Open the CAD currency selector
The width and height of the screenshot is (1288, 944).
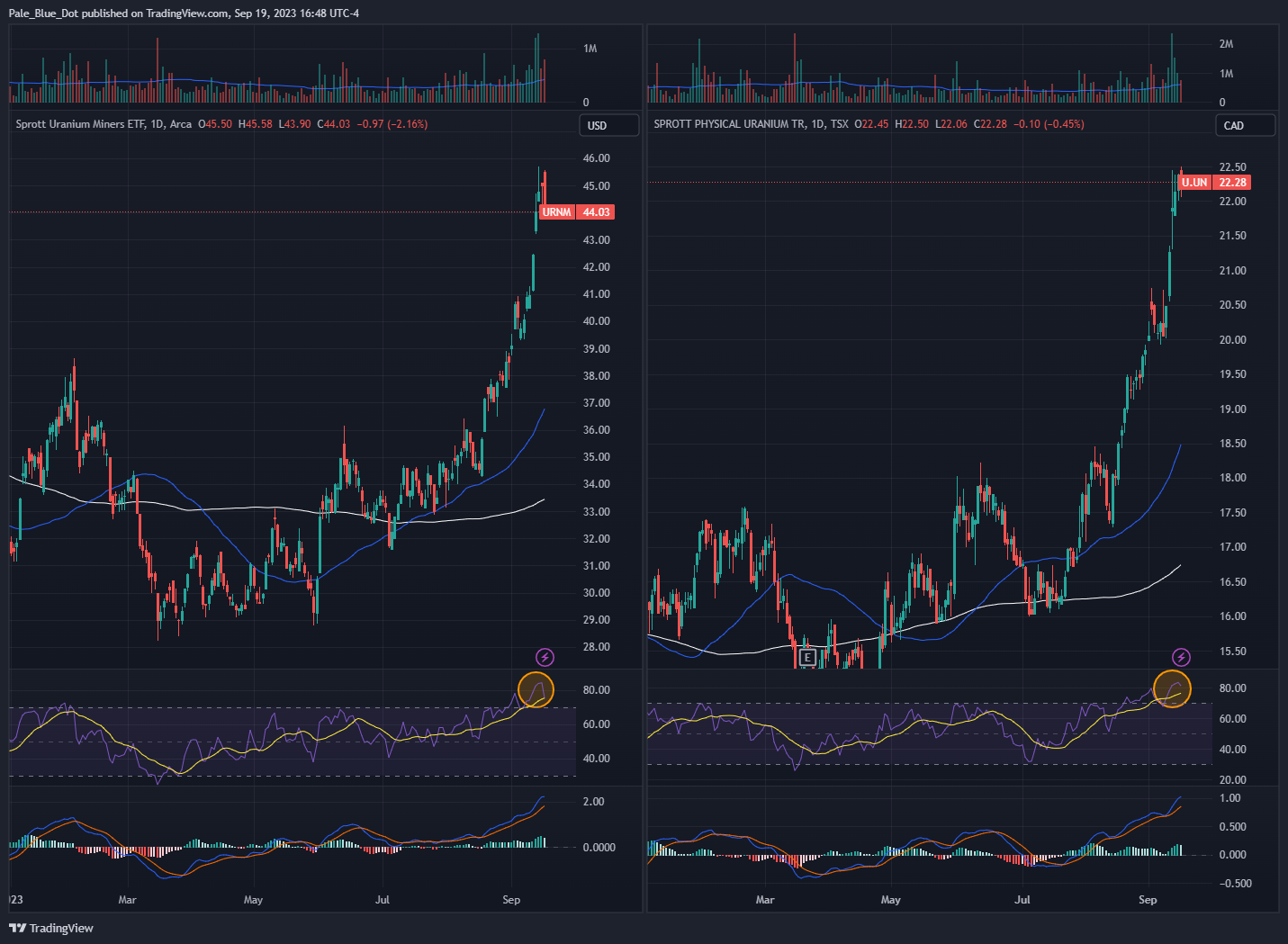point(1246,125)
